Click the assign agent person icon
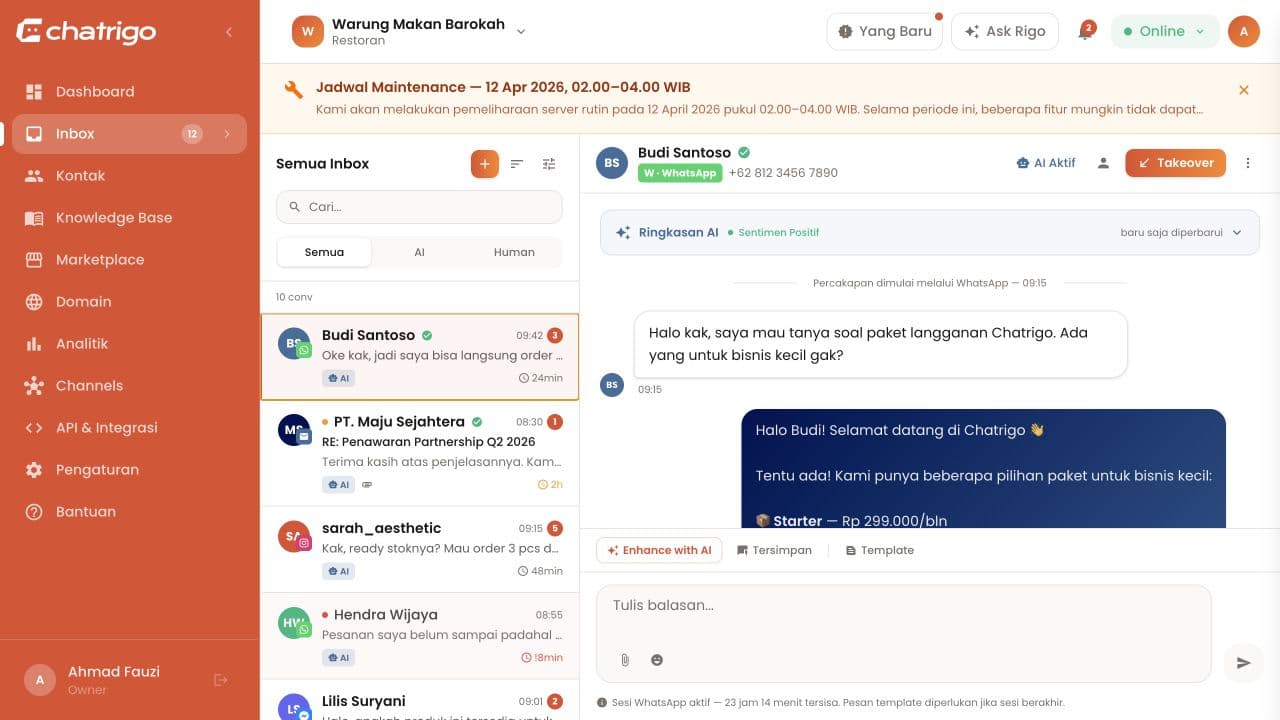This screenshot has width=1280, height=720. 1103,163
